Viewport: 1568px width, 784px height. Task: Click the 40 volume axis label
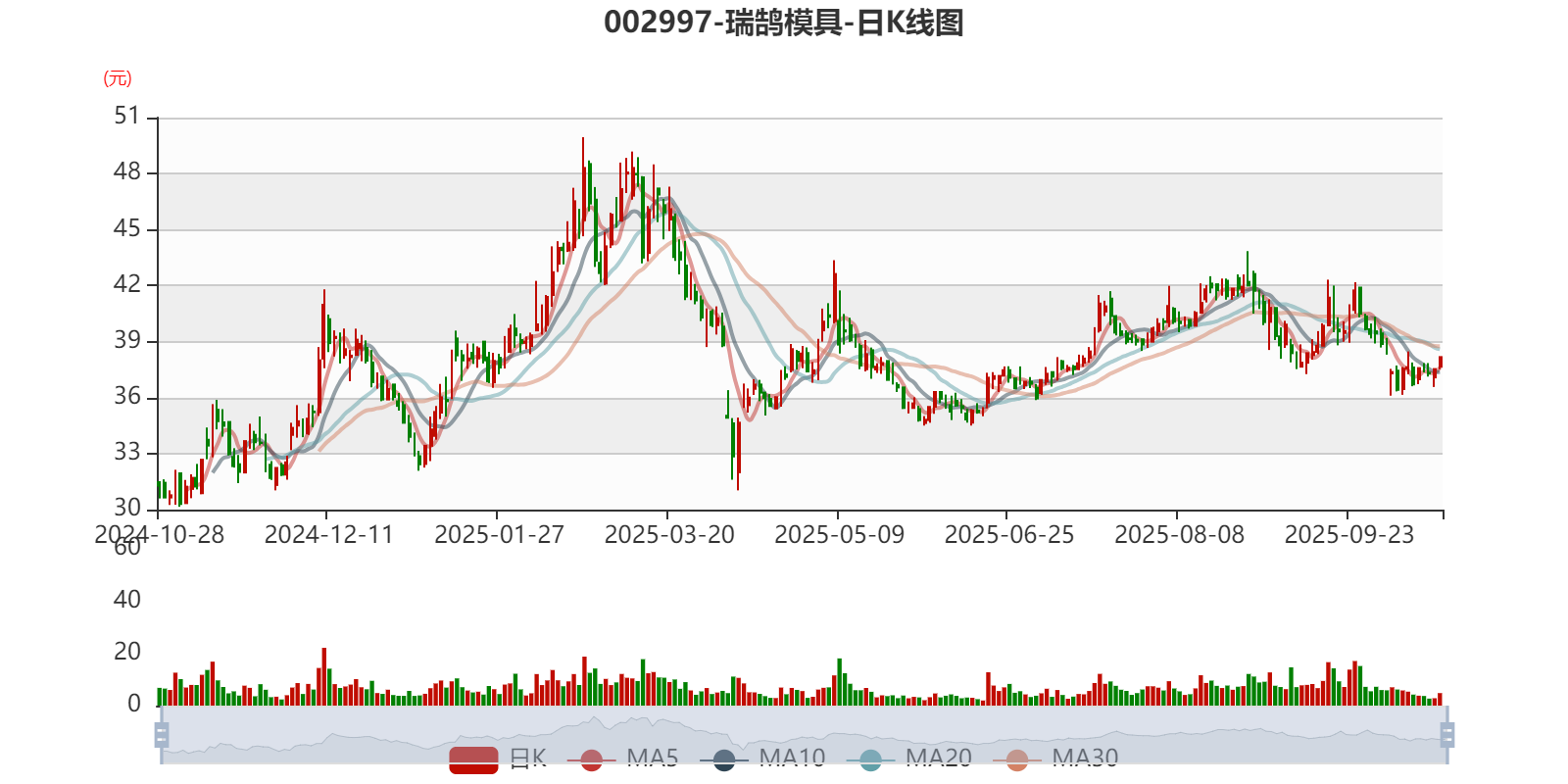pyautogui.click(x=127, y=600)
